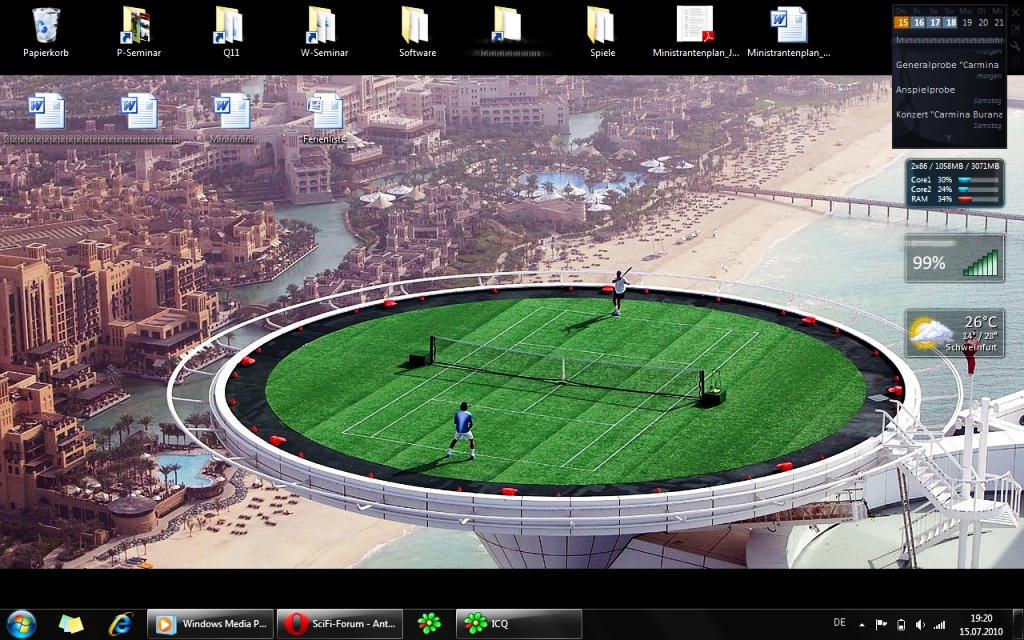Switch to the Windows Media Player window

tap(210, 624)
